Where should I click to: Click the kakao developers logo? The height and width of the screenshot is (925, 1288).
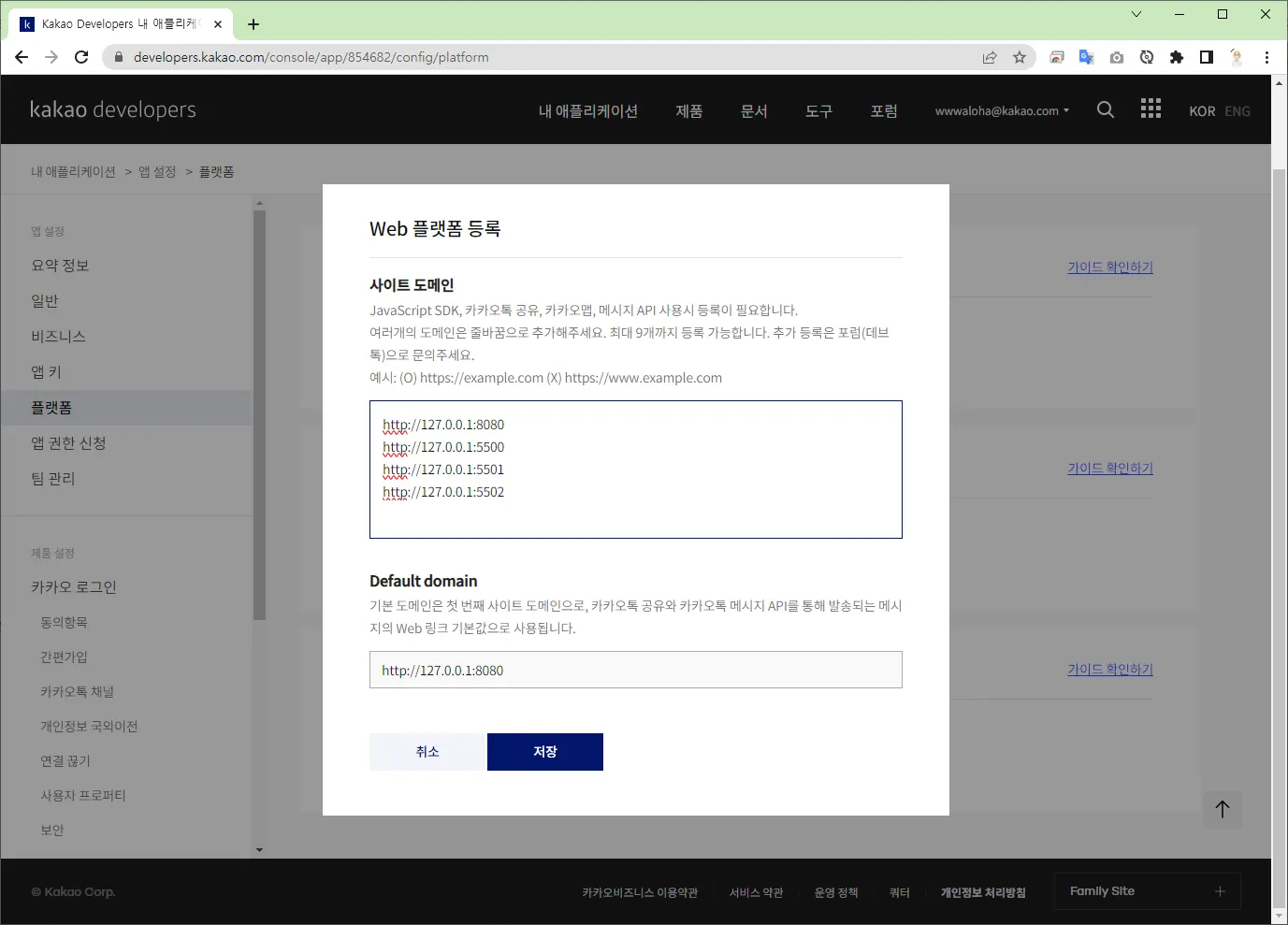pyautogui.click(x=113, y=109)
